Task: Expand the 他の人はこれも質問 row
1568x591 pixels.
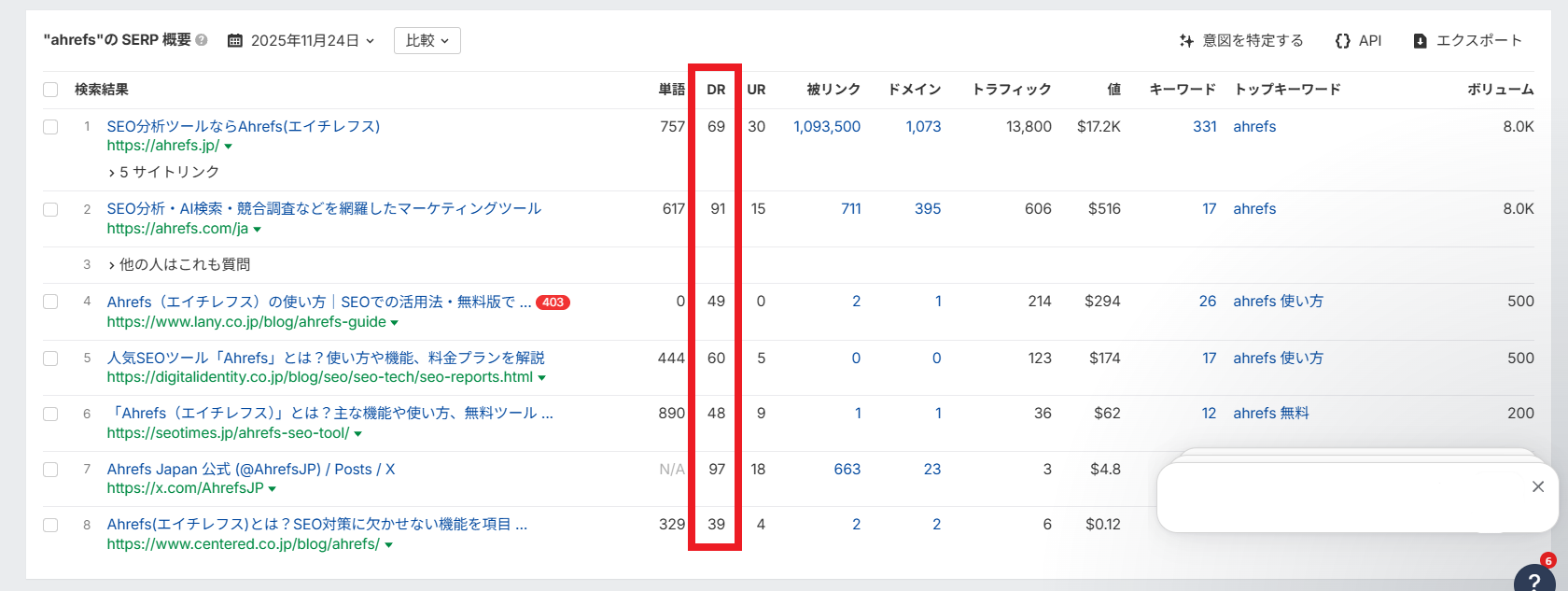Action: pos(179,264)
